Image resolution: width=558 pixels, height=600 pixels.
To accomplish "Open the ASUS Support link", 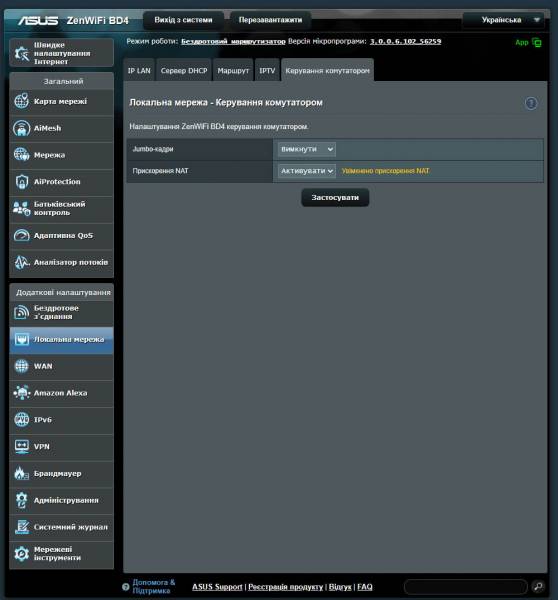I will click(217, 587).
